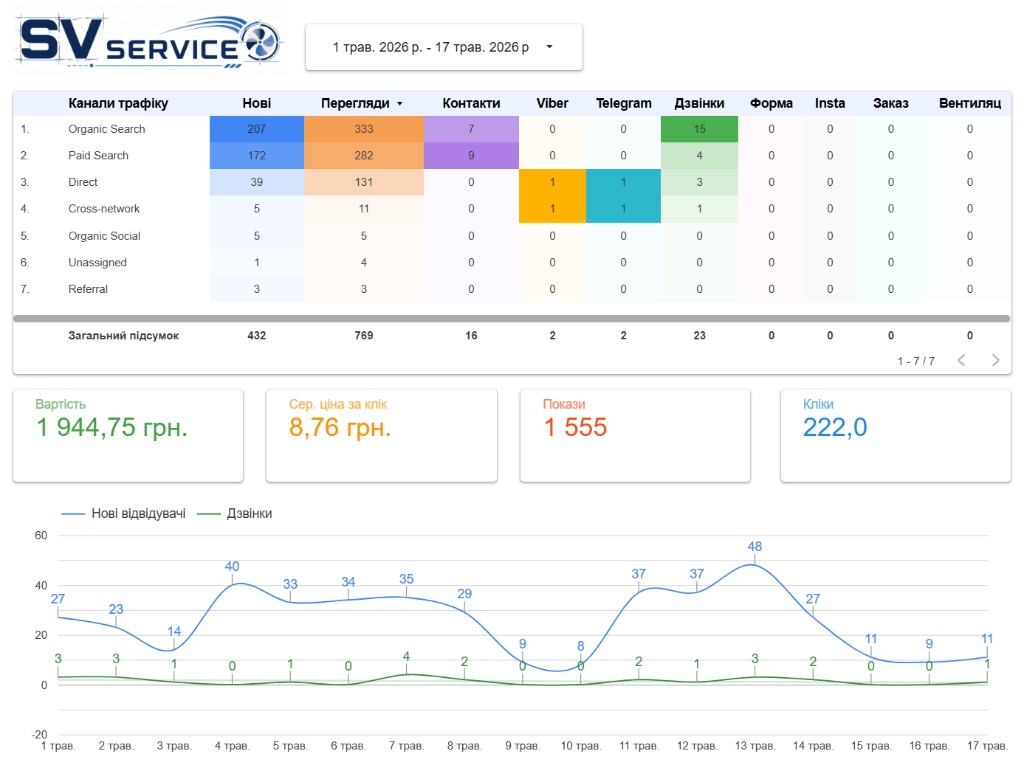Viewport: 1024px width, 765px height.
Task: Sort by Viber column header
Action: point(552,103)
